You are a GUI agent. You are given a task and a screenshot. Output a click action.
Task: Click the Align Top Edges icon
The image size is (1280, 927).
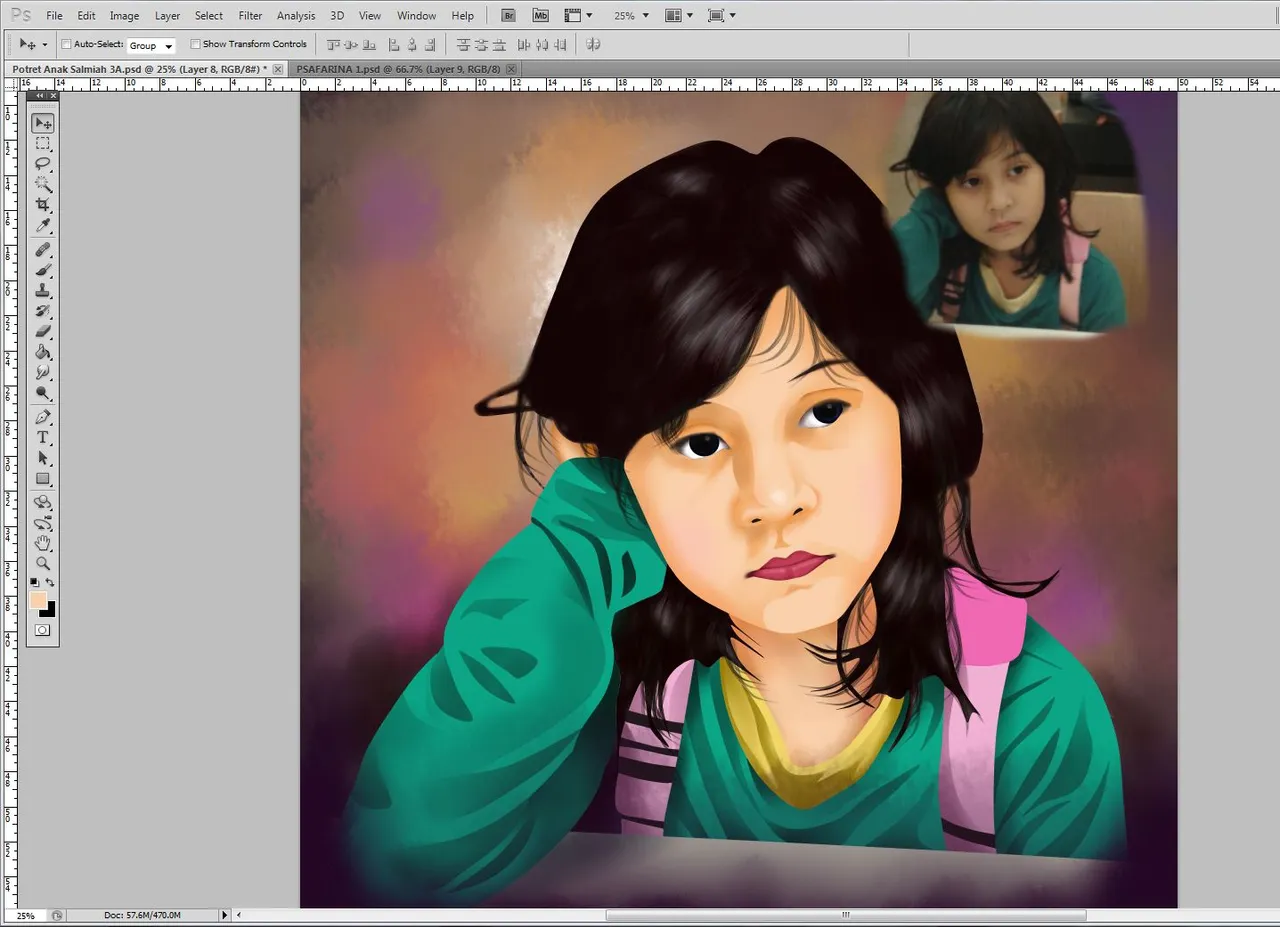334,45
